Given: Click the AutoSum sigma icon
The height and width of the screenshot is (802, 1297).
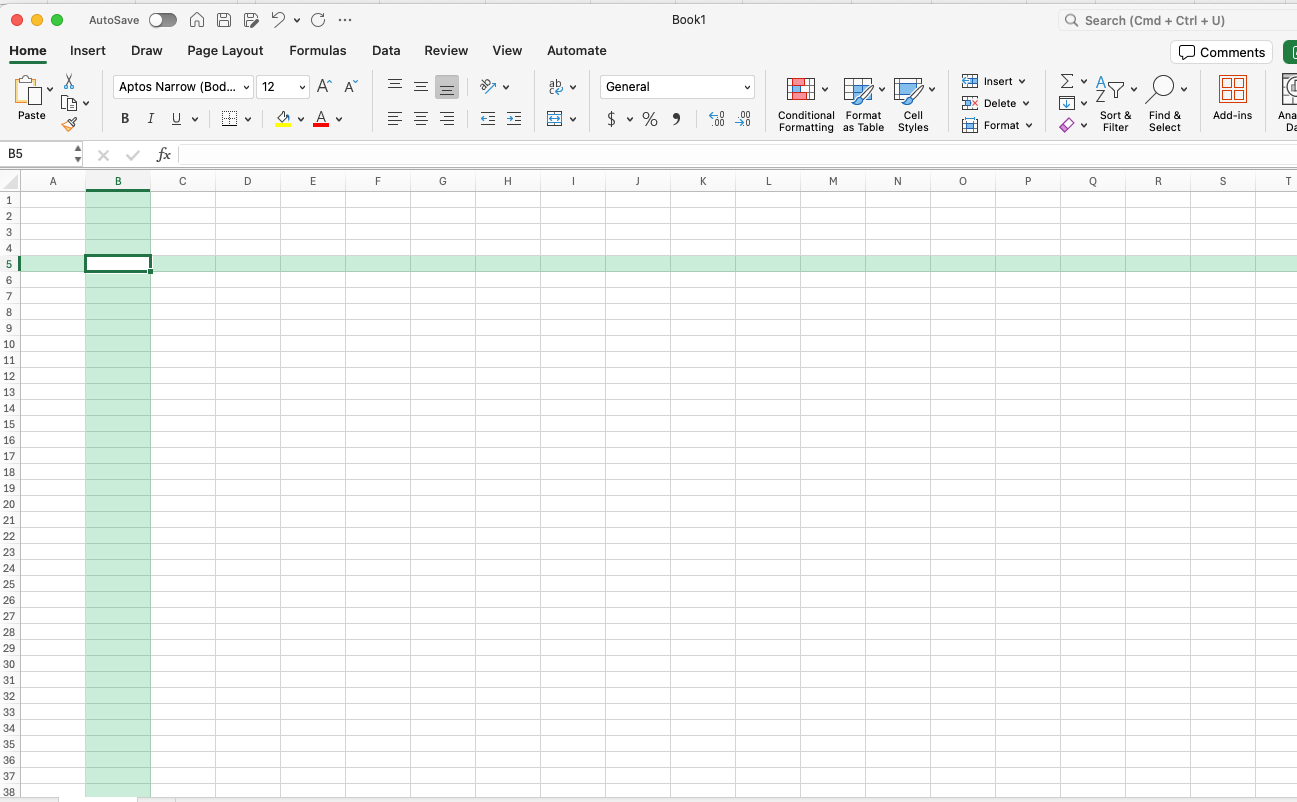Looking at the screenshot, I should point(1067,81).
